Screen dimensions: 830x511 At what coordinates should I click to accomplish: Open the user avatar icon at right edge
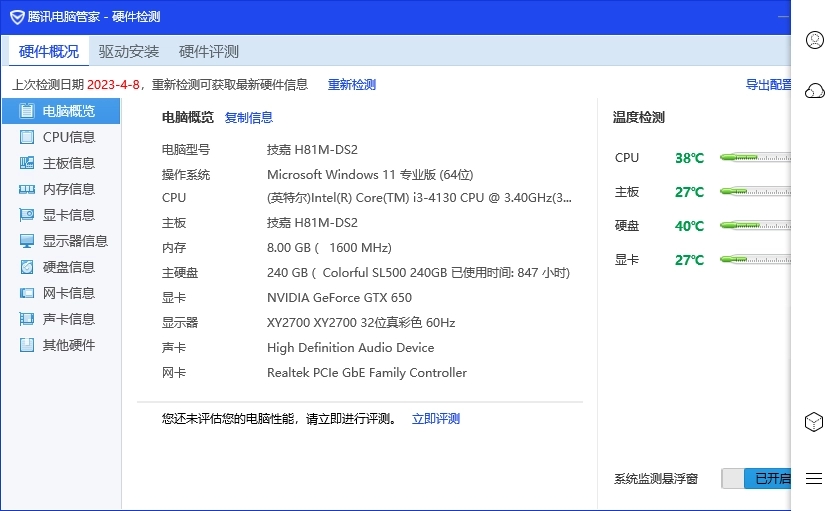click(815, 40)
